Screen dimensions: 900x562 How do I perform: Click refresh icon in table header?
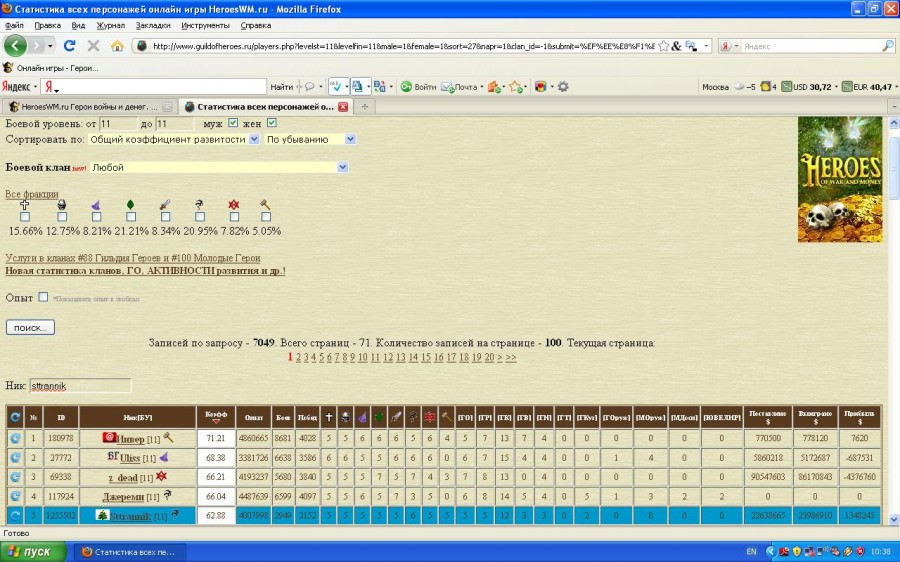coord(15,415)
